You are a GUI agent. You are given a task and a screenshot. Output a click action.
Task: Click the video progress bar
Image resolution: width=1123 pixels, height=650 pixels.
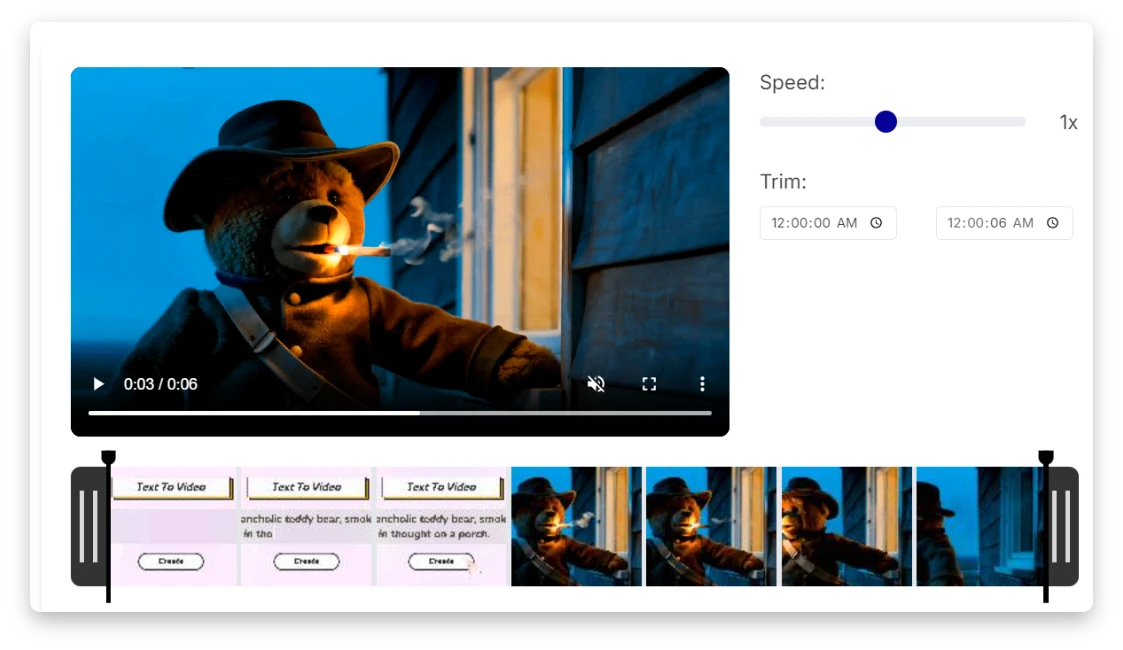(x=400, y=413)
